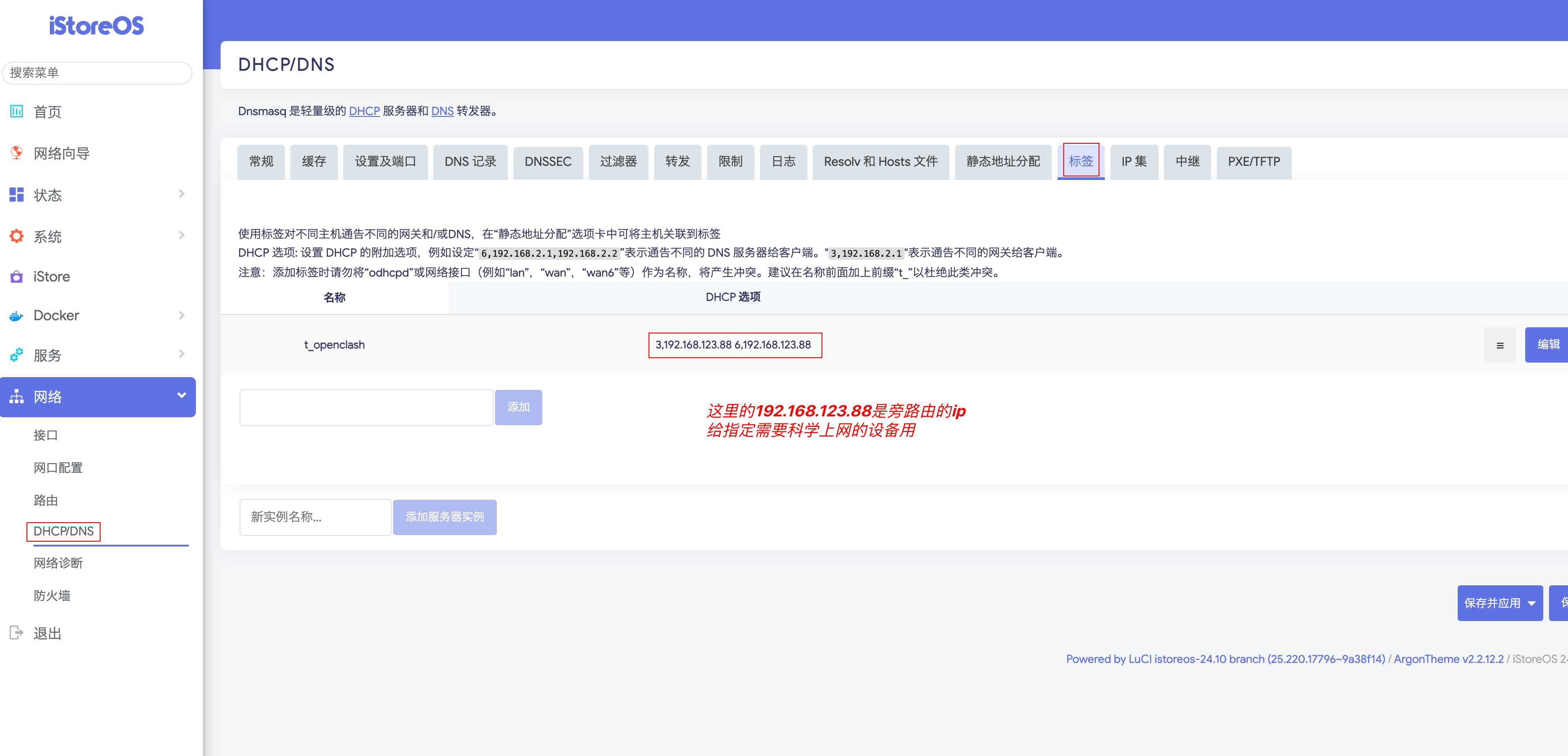Open the 接口 submenu item
This screenshot has height=756, width=1568.
[45, 436]
